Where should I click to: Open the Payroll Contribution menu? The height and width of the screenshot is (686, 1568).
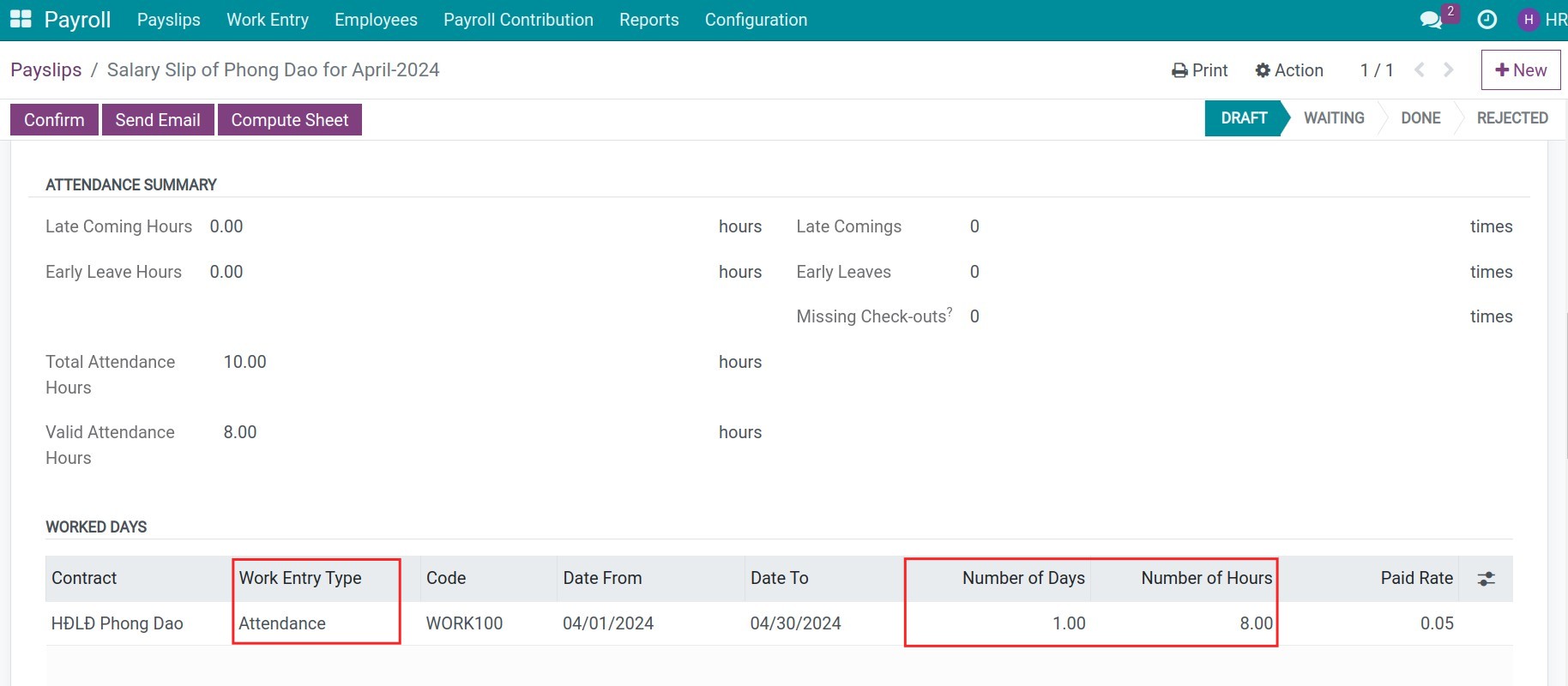click(x=518, y=20)
